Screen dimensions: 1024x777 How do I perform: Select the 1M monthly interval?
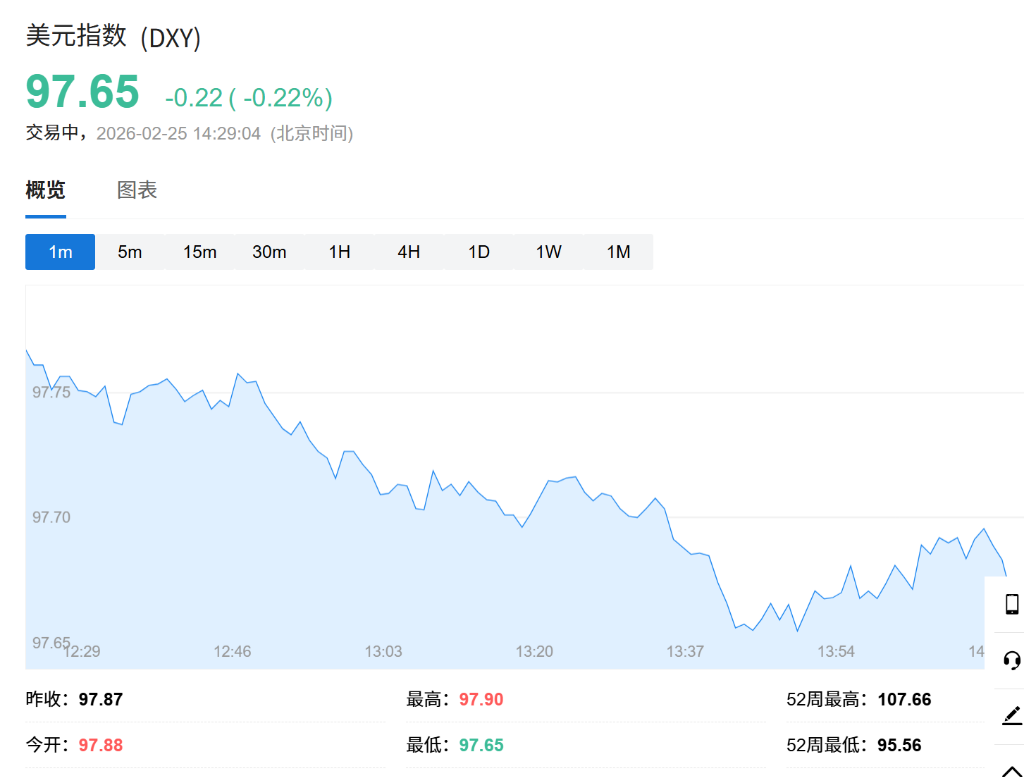[619, 252]
